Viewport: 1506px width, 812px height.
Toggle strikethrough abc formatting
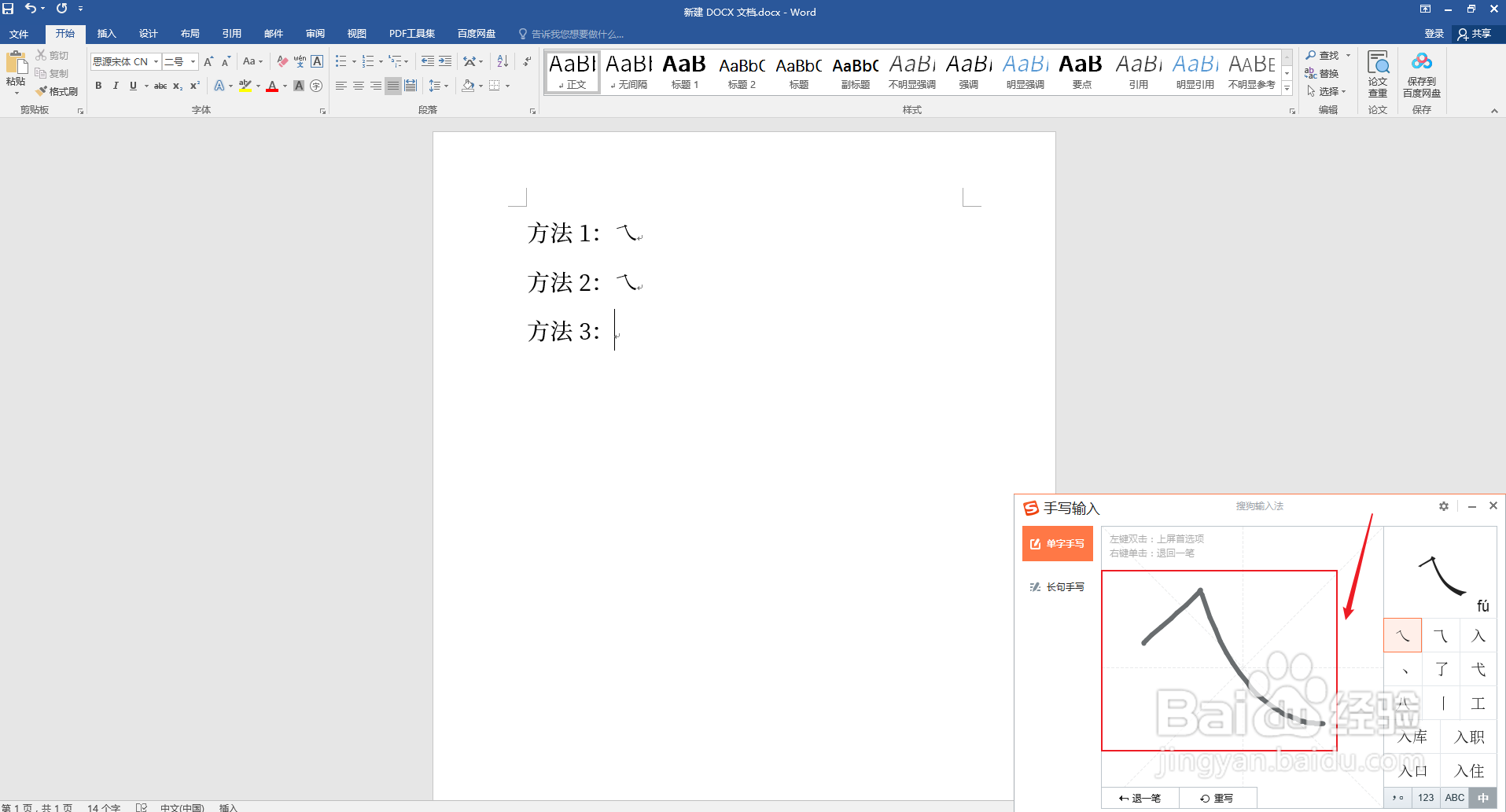(160, 86)
